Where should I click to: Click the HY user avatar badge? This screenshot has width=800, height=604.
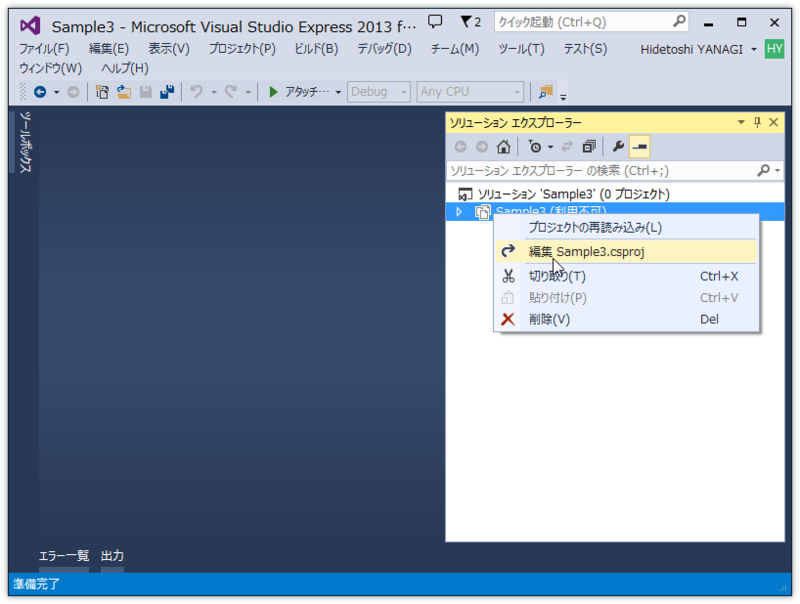pos(774,49)
